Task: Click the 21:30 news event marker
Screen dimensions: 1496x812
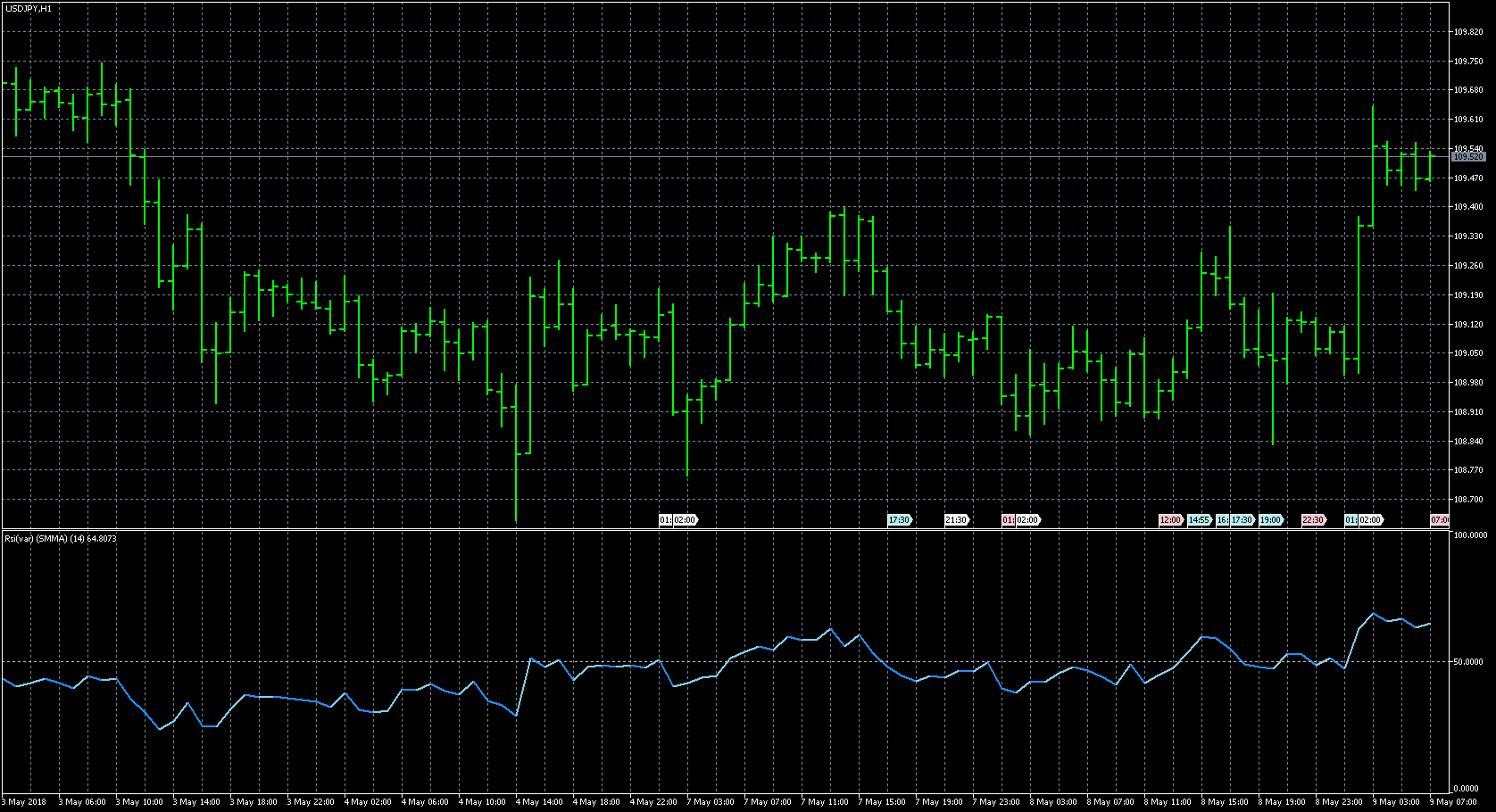Action: (956, 520)
